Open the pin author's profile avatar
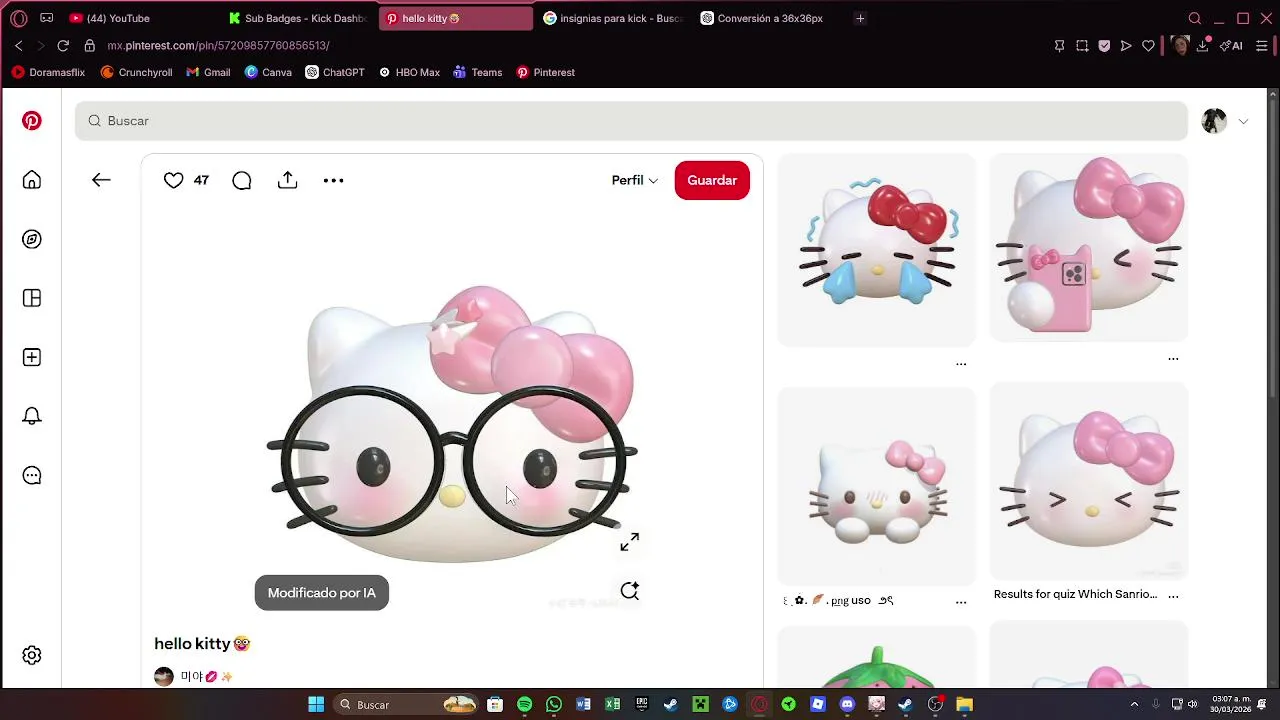 (x=164, y=677)
